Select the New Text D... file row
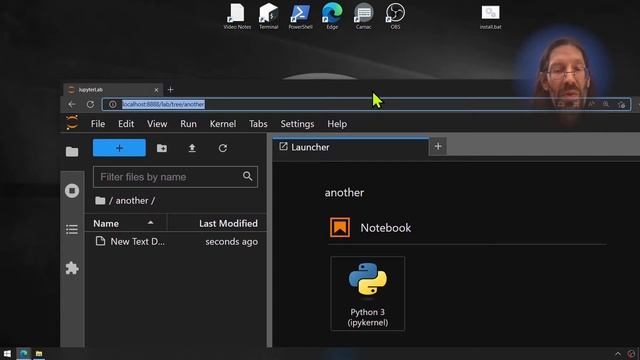This screenshot has width=640, height=360. 176,242
